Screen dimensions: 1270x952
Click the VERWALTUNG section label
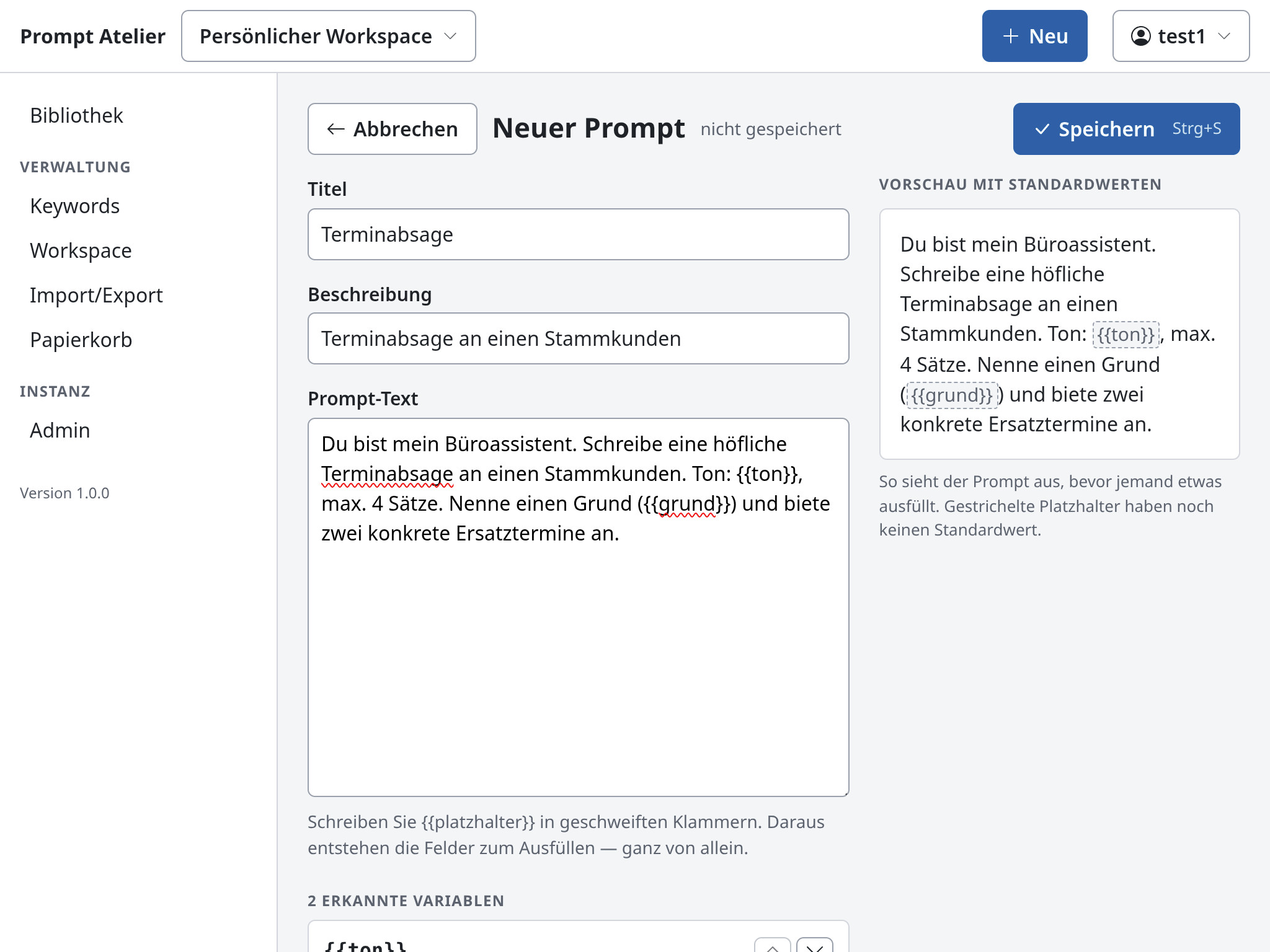(75, 167)
